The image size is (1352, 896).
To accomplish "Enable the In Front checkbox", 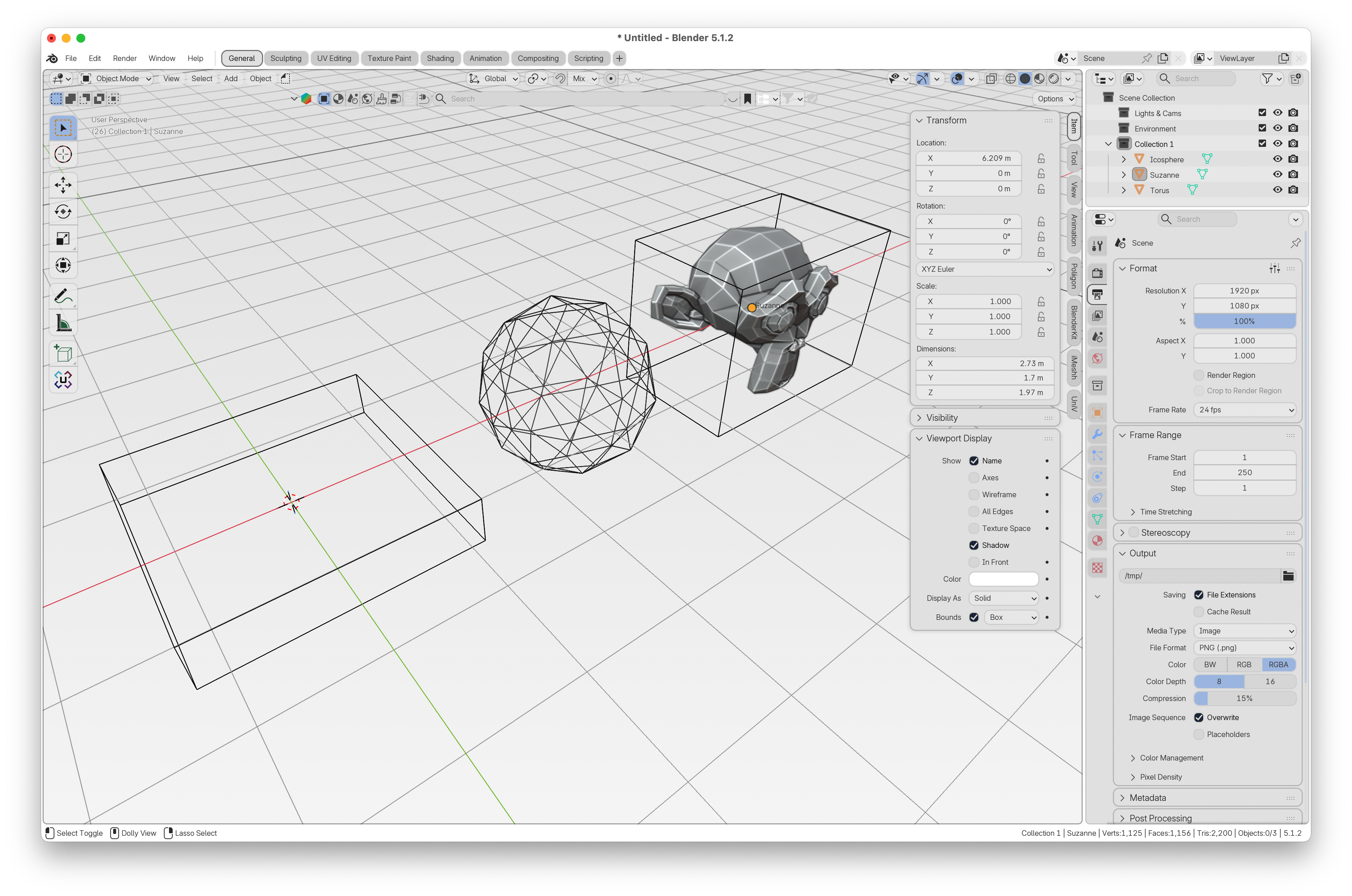I will click(974, 562).
